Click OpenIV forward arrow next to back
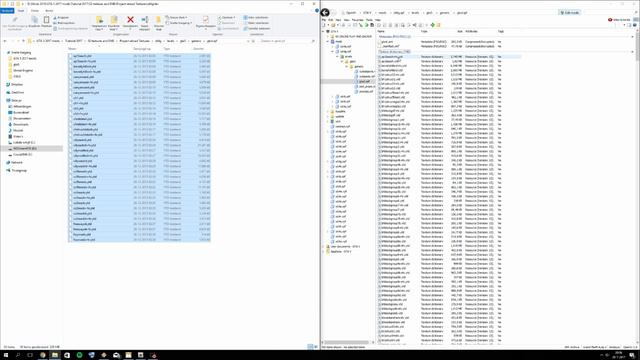 click(x=333, y=13)
